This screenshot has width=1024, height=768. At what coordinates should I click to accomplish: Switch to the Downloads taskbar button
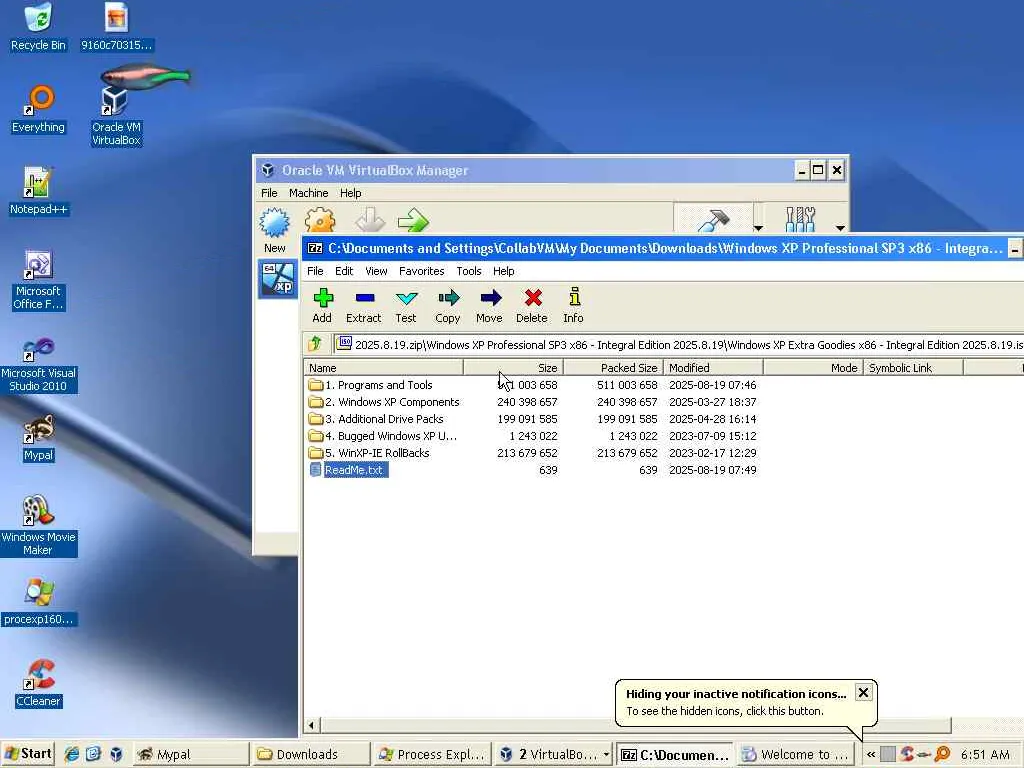pos(311,754)
